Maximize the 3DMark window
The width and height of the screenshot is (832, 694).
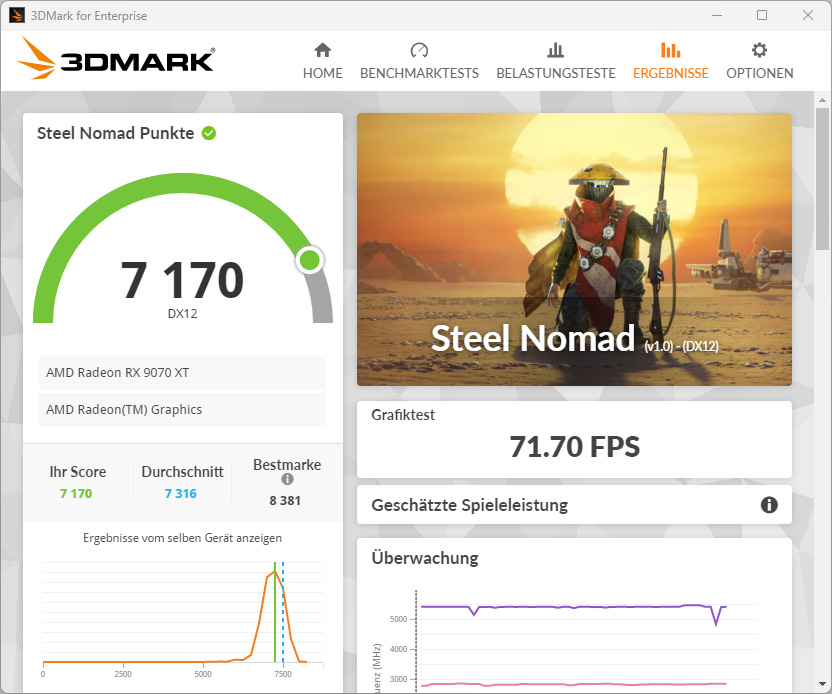pos(762,15)
